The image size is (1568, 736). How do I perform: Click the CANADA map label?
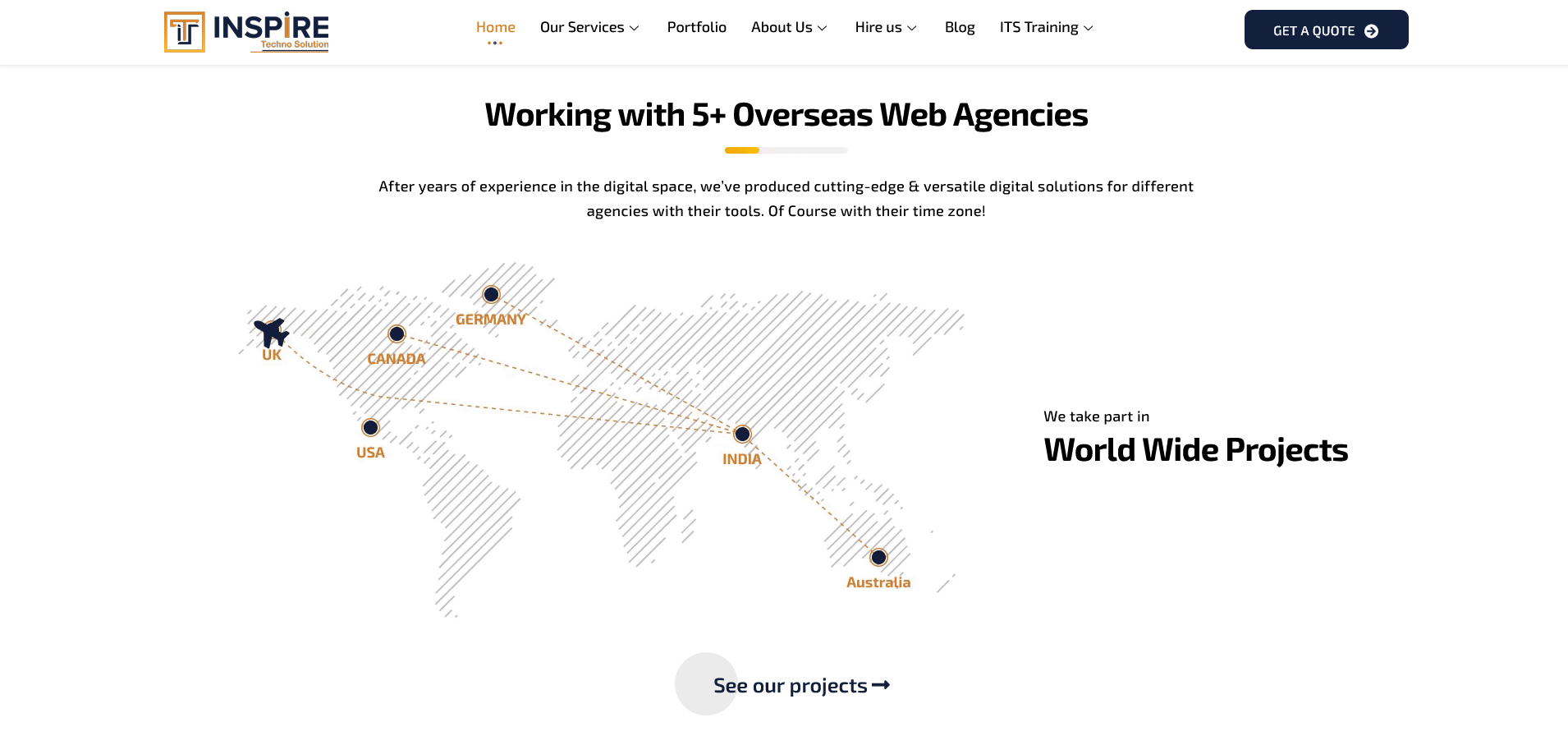(x=397, y=359)
